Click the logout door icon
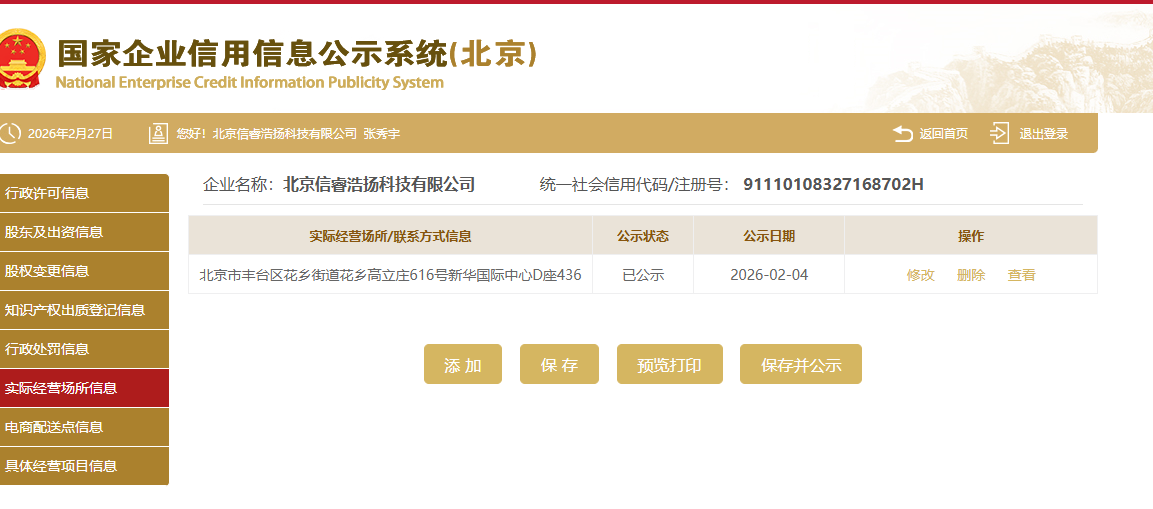1153x509 pixels. pyautogui.click(x=999, y=133)
